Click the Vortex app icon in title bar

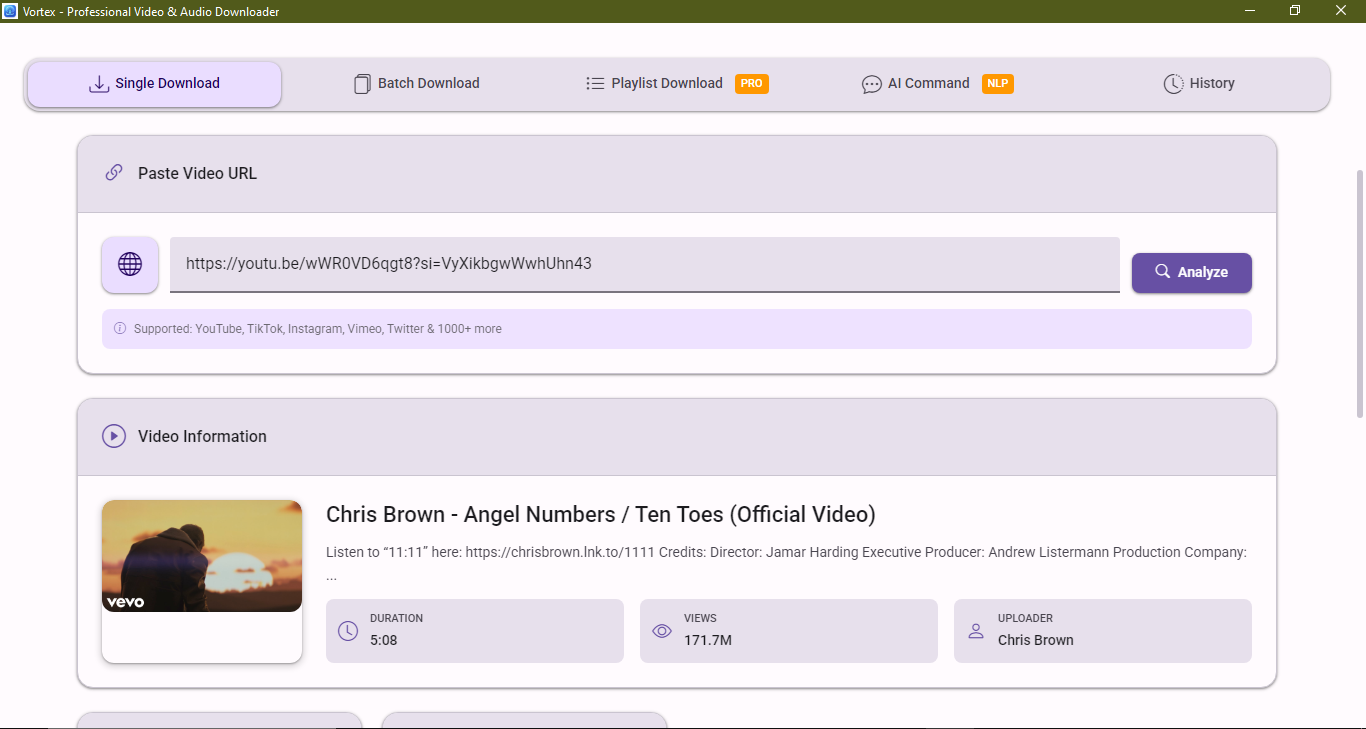click(x=10, y=11)
